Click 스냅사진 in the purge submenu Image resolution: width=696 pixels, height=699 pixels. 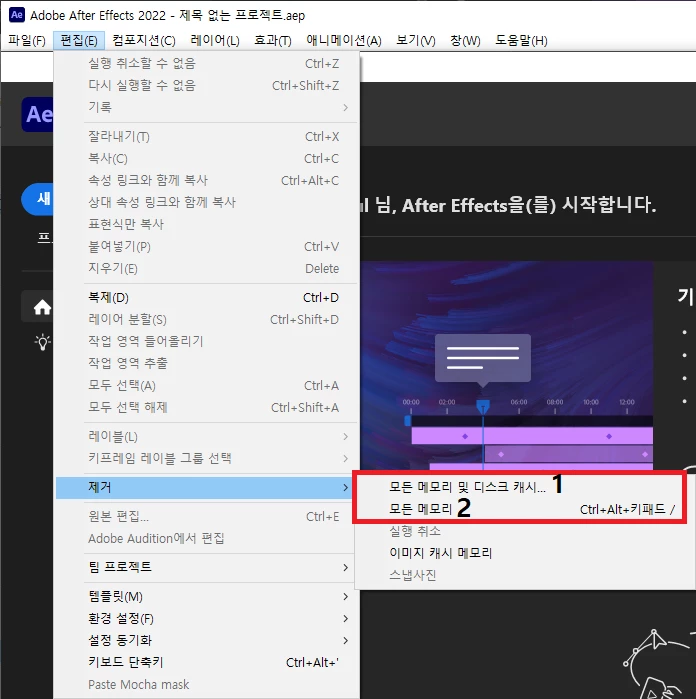526,575
